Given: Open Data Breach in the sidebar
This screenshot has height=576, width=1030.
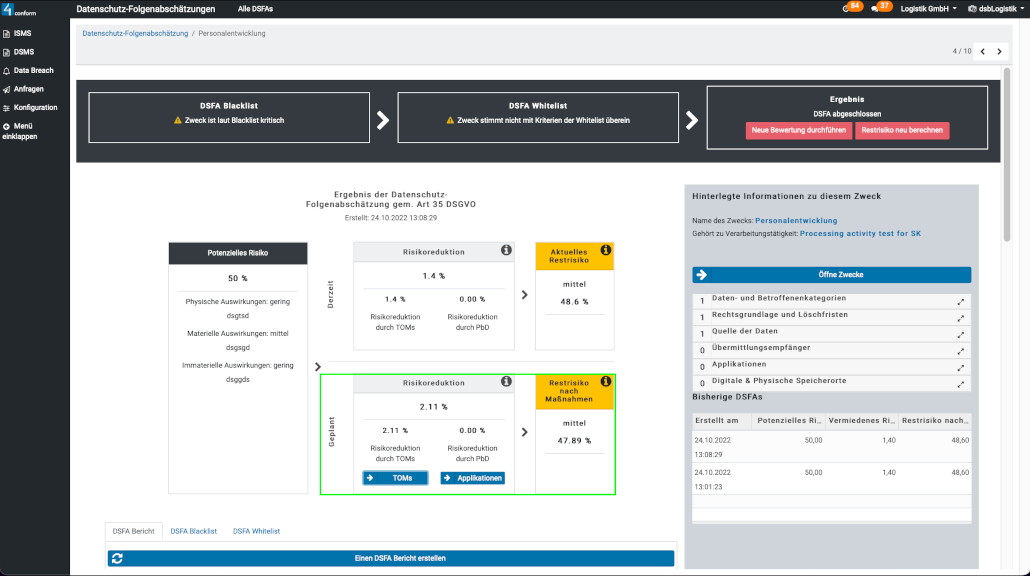Looking at the screenshot, I should coord(33,71).
